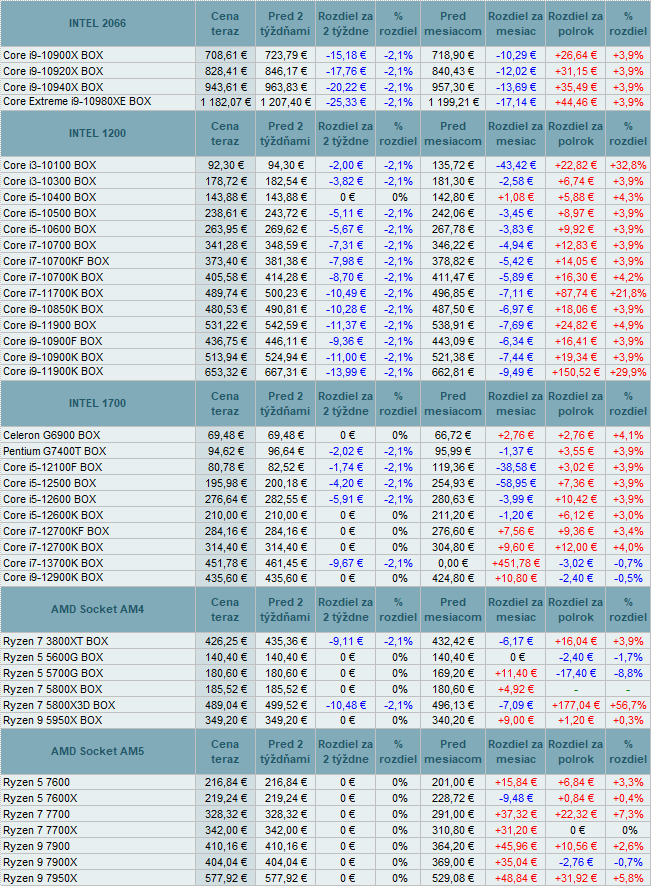Click the Core i9-10920X BOX row name
This screenshot has width=651, height=886.
coord(53,71)
